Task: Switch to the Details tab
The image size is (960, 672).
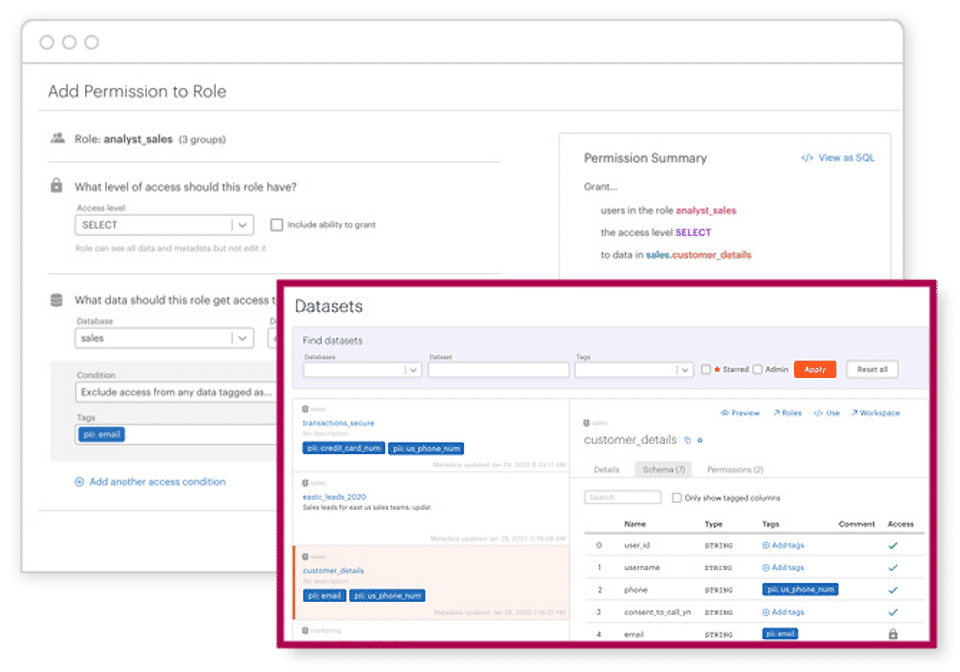Action: pos(606,469)
